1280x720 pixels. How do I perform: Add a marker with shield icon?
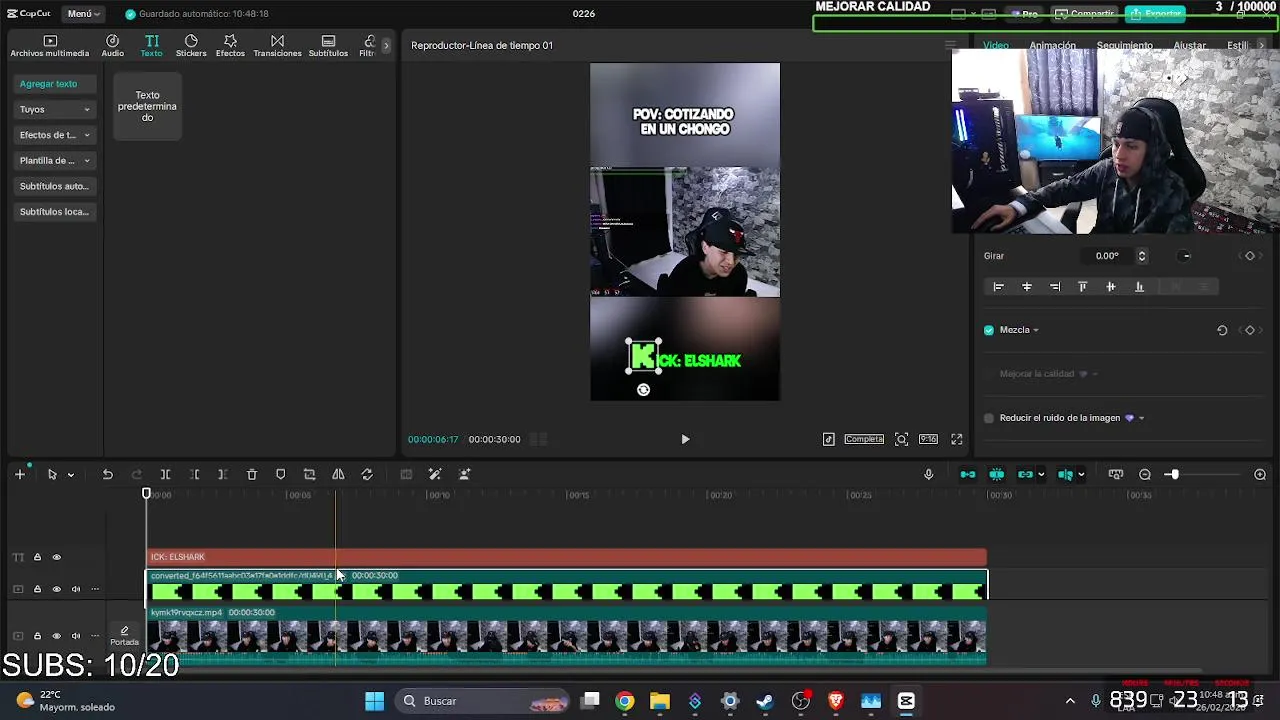pos(280,474)
